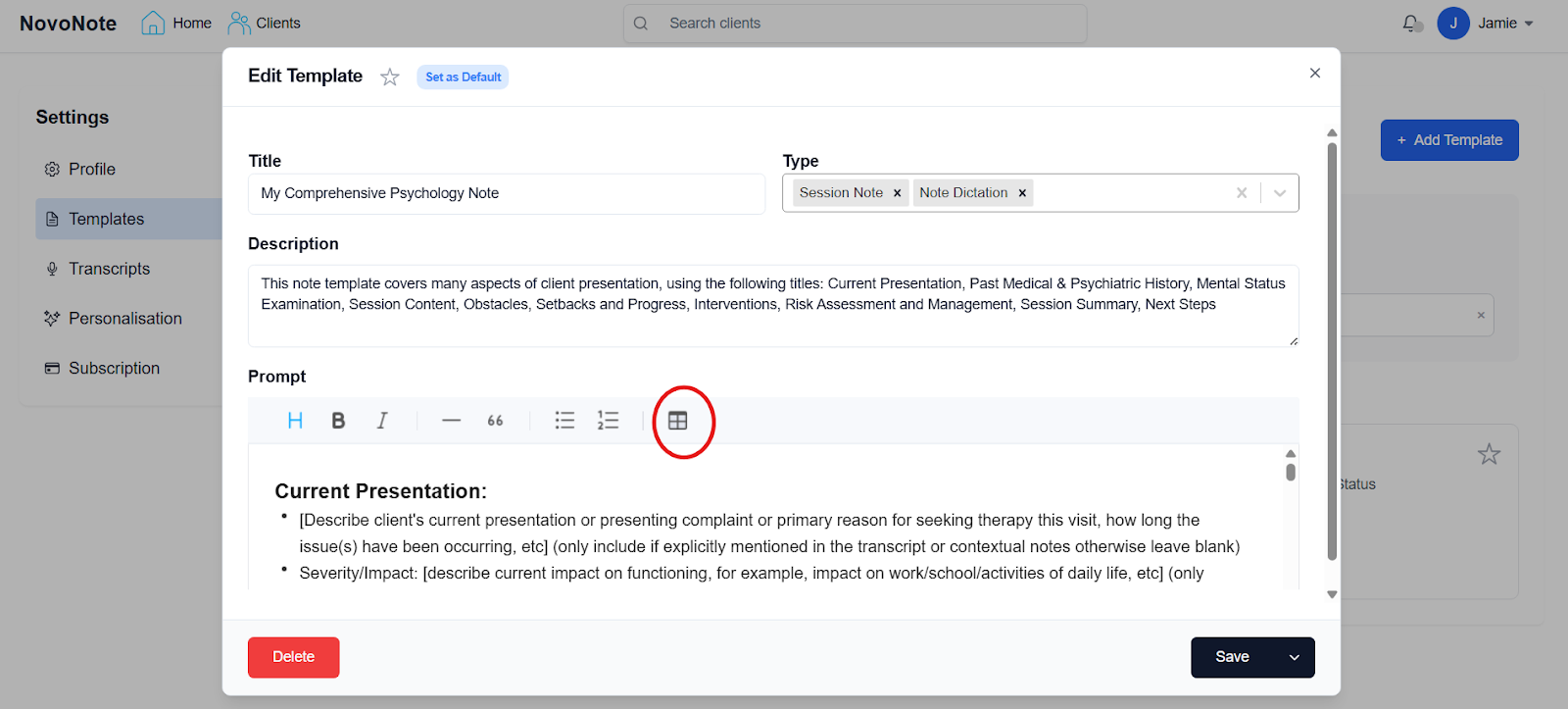Delete this template
This screenshot has height=709, width=1568.
point(293,657)
